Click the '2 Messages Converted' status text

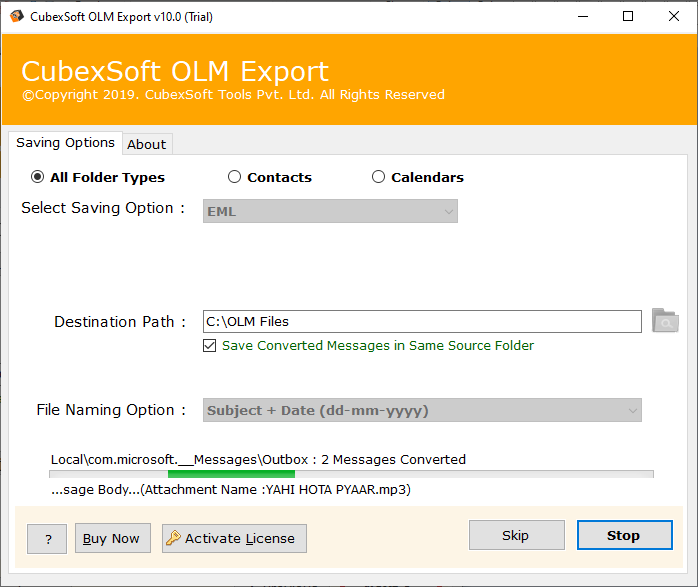coord(394,459)
